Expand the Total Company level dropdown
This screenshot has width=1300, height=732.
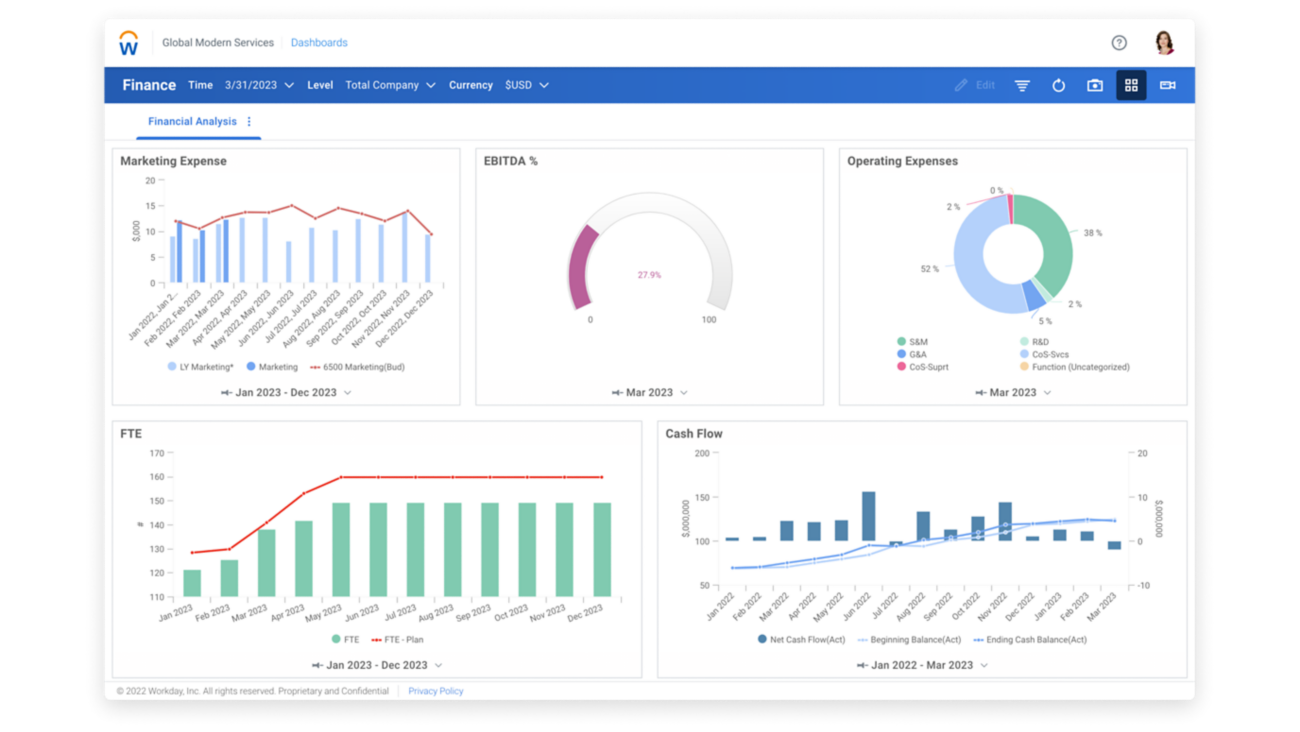(390, 85)
